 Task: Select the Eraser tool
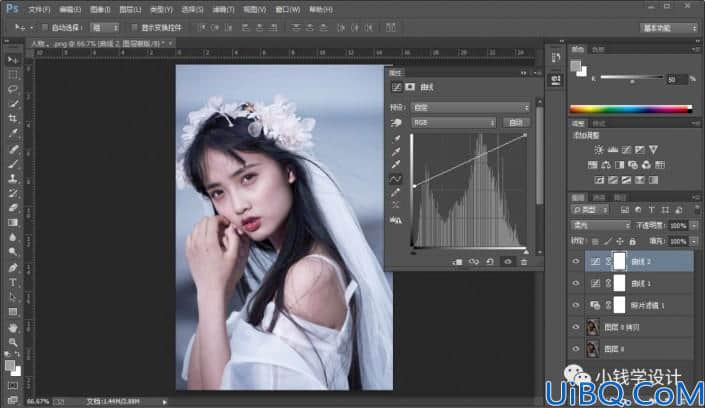pos(13,208)
